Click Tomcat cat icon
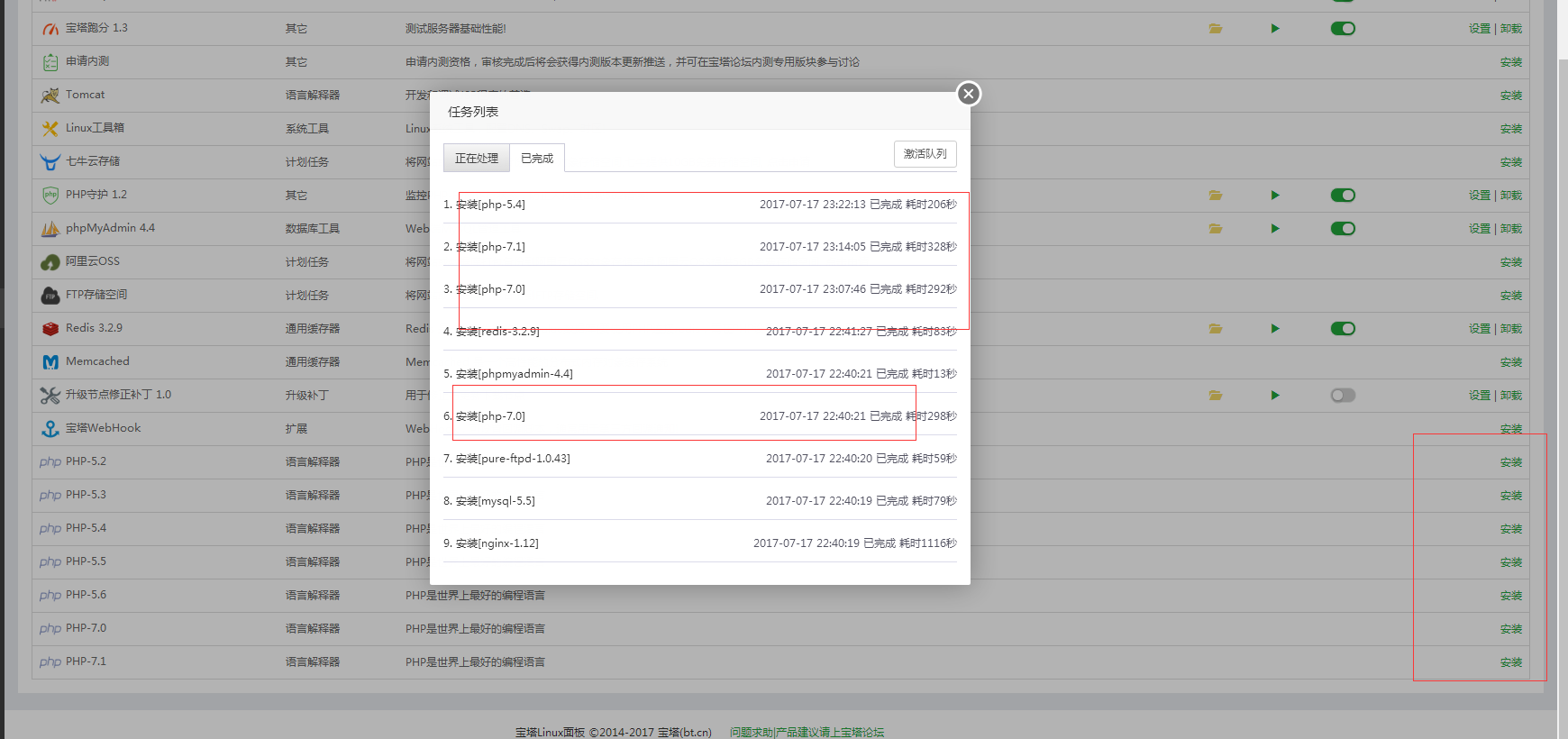Image resolution: width=1568 pixels, height=739 pixels. pyautogui.click(x=50, y=96)
